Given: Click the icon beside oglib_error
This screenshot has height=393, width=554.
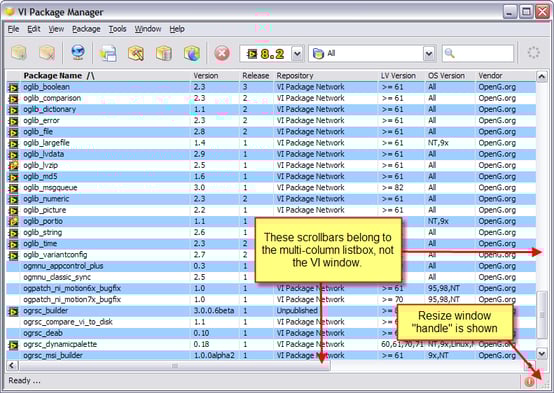Looking at the screenshot, I should click(13, 121).
